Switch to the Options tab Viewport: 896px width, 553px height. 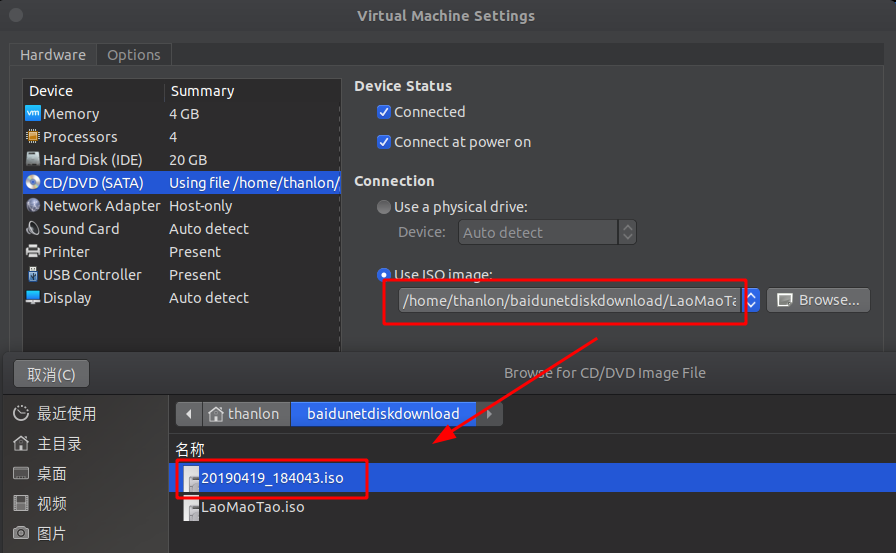(134, 55)
